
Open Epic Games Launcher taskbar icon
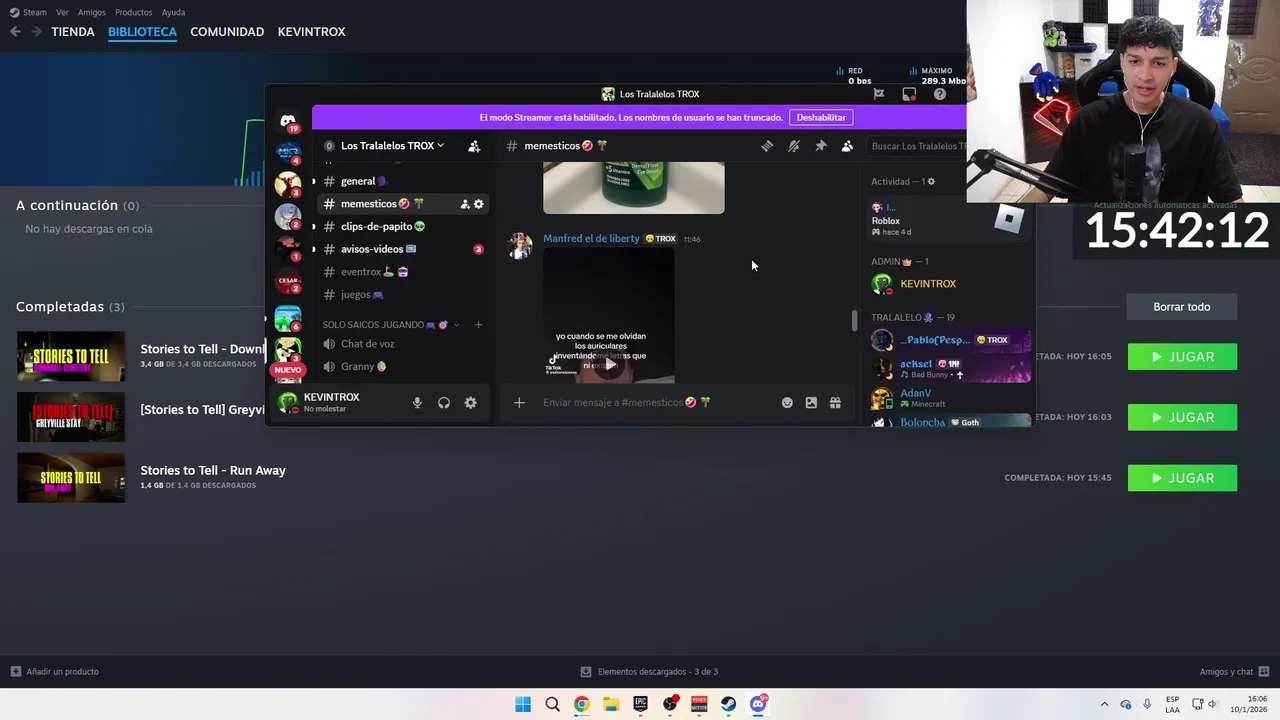click(x=640, y=704)
